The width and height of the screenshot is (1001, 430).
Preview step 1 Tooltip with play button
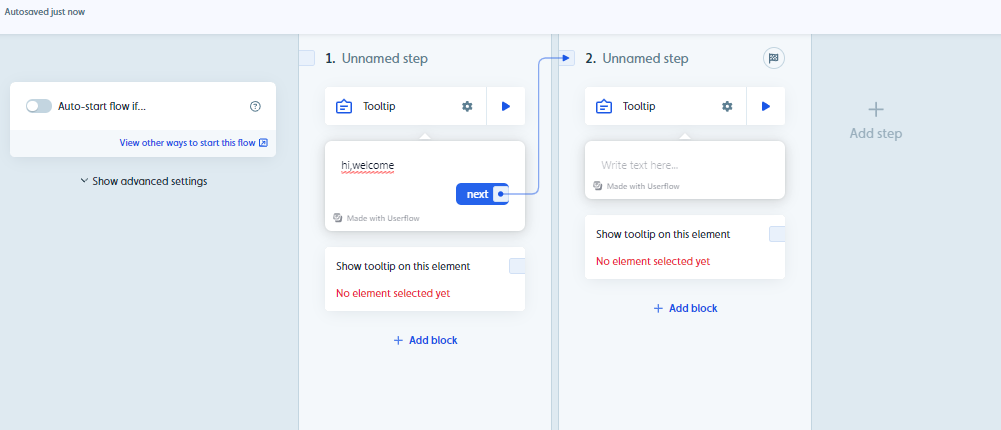coord(506,107)
